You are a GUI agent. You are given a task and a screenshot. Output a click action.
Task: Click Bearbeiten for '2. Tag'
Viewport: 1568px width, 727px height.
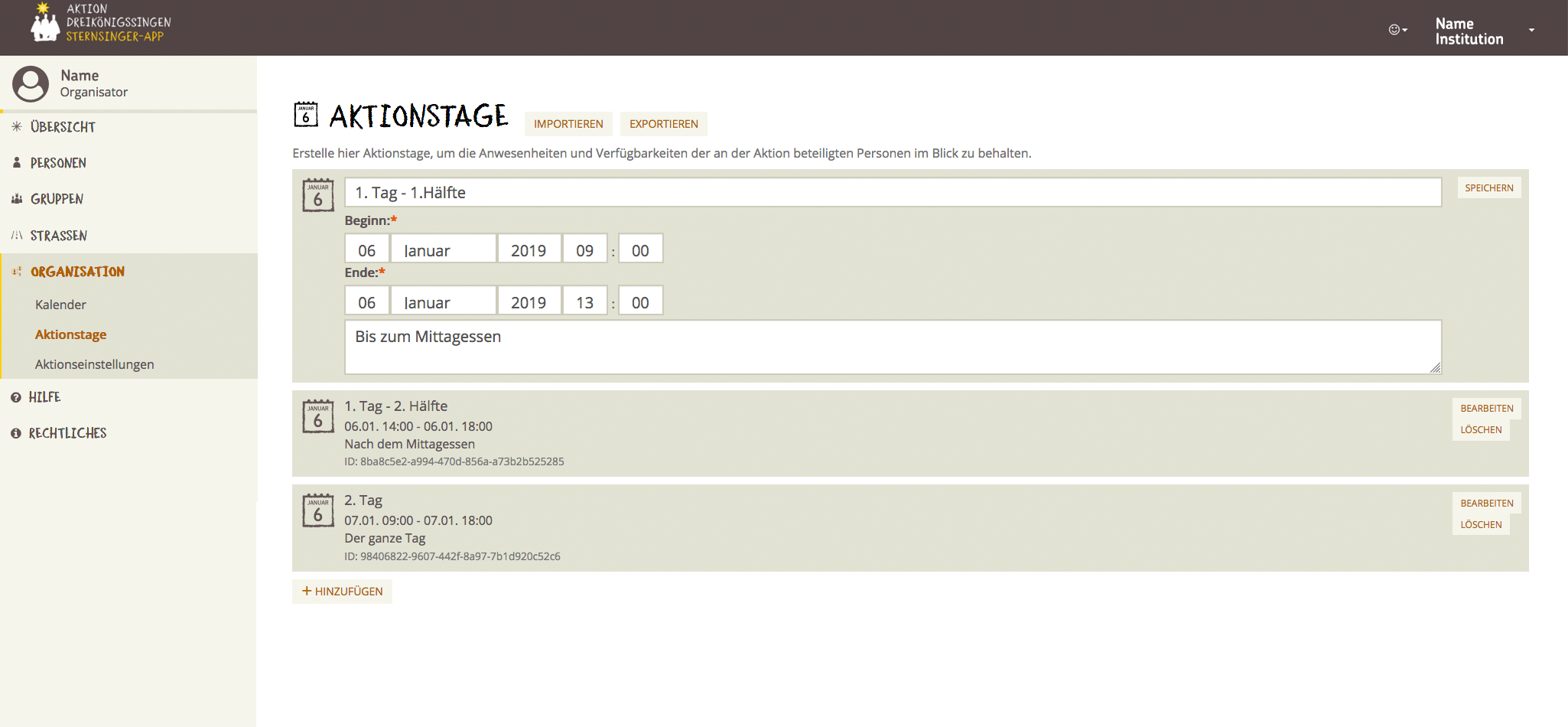pos(1487,503)
